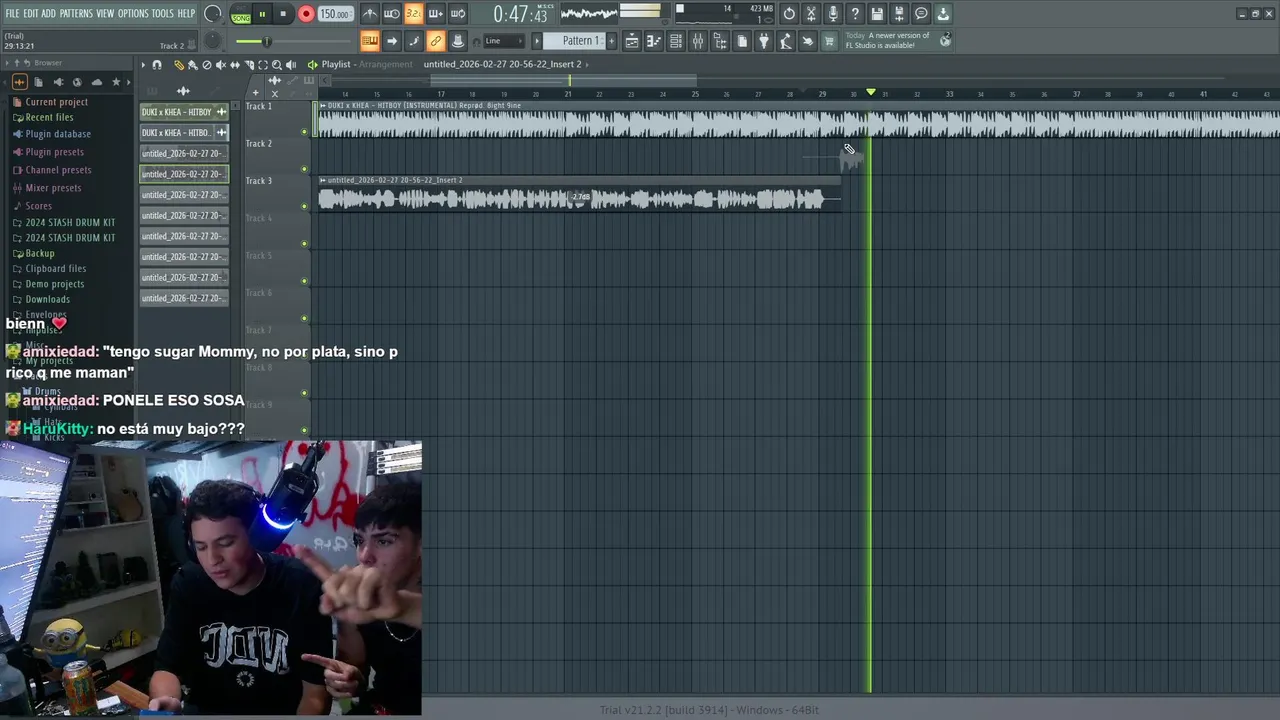Screen dimensions: 1280x720
Task: Open the Line snap dropdown
Action: 503,41
